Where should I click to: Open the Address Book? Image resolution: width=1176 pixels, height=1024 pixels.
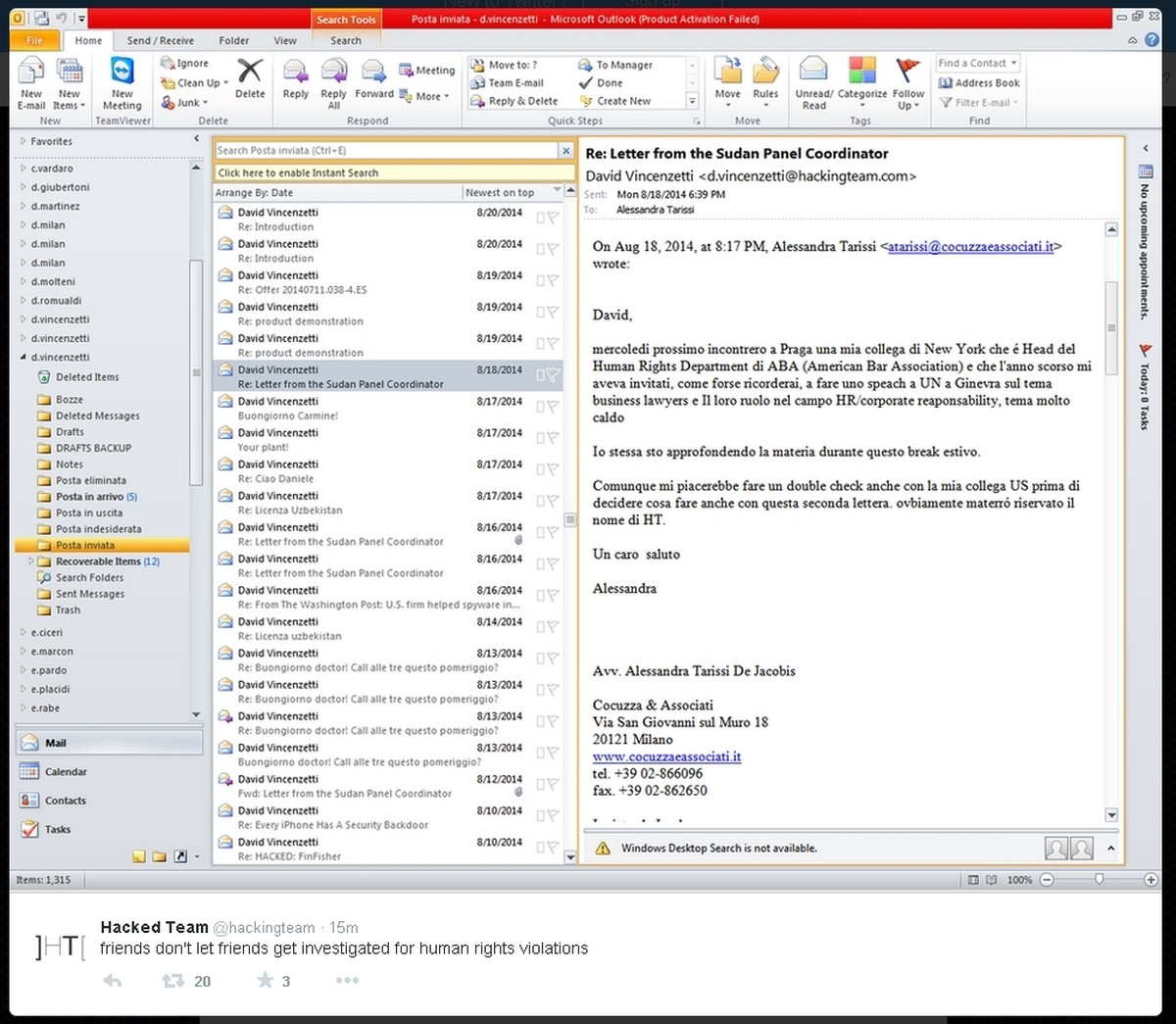pos(979,83)
